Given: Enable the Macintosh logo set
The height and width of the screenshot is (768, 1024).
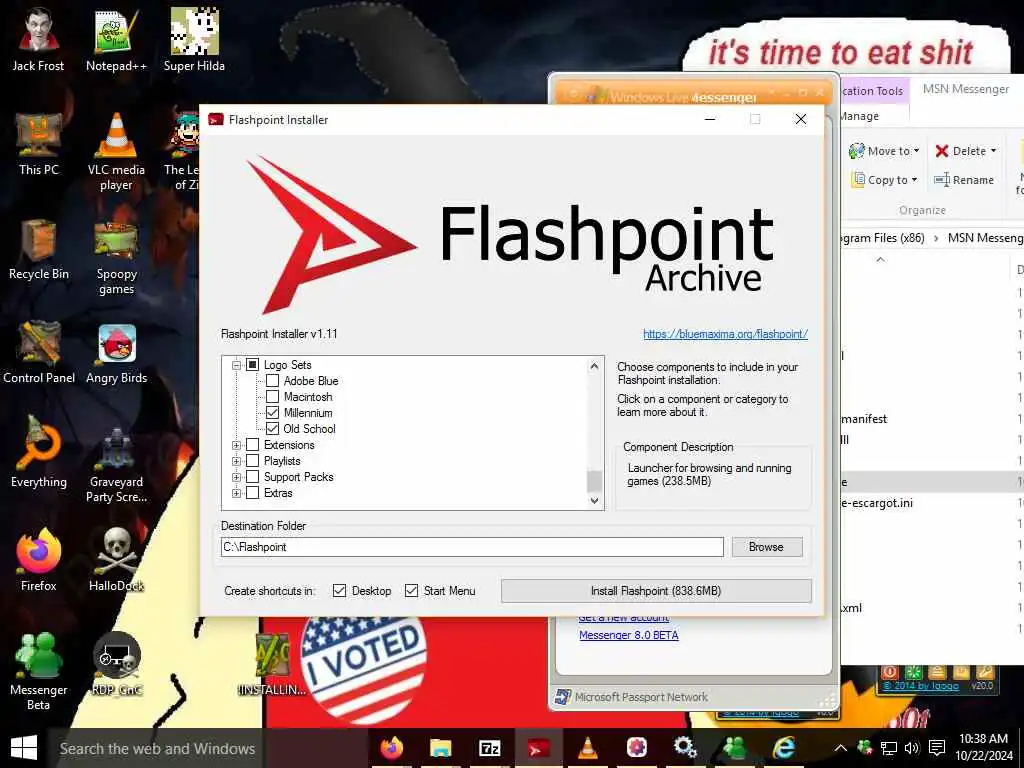Looking at the screenshot, I should coord(272,397).
